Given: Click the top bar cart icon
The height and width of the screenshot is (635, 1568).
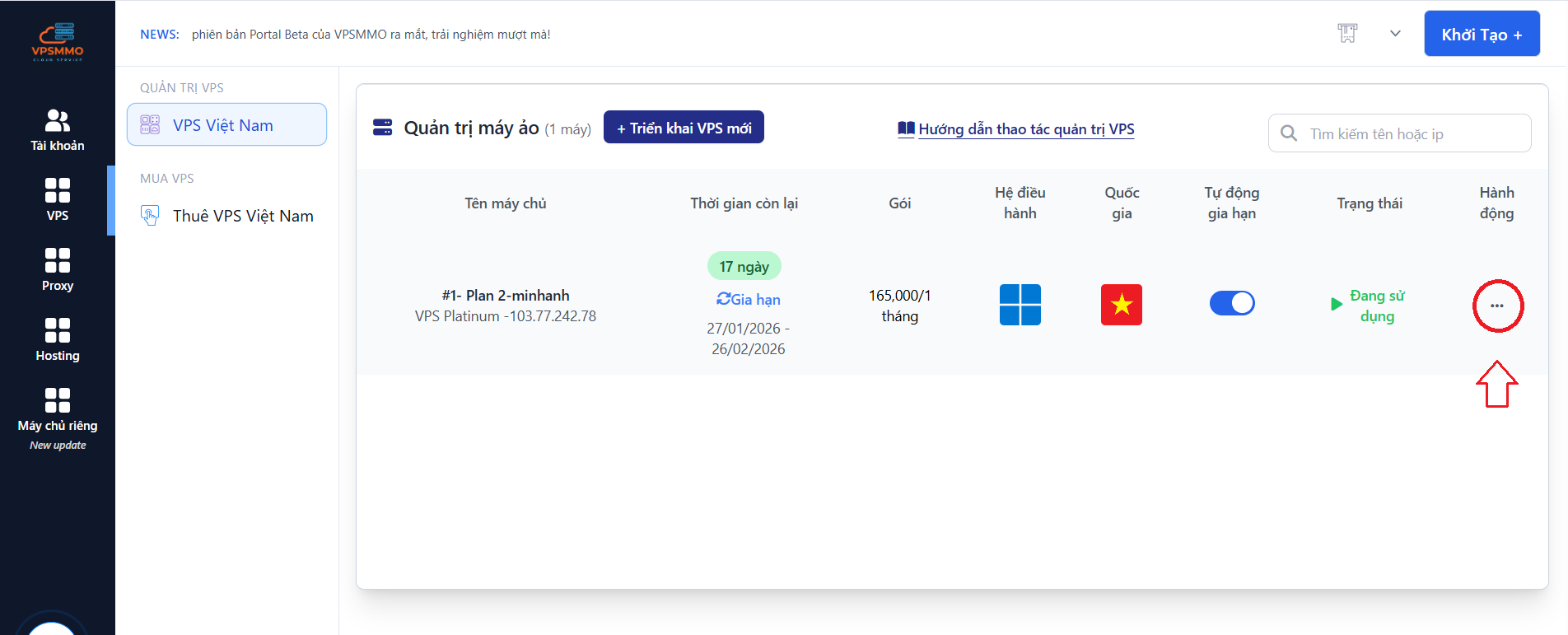Looking at the screenshot, I should (1347, 34).
